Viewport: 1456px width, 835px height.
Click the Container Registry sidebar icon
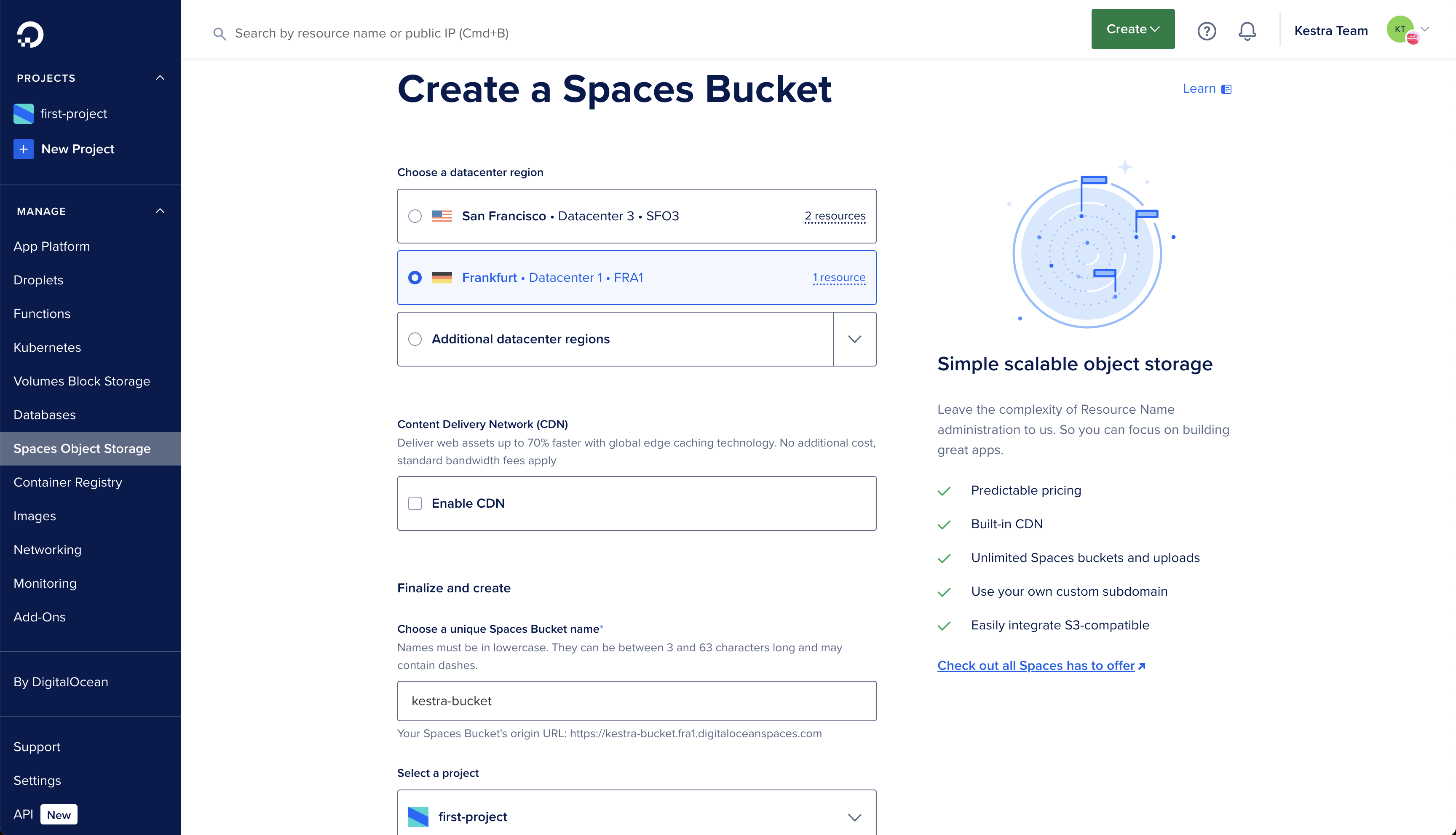(68, 482)
